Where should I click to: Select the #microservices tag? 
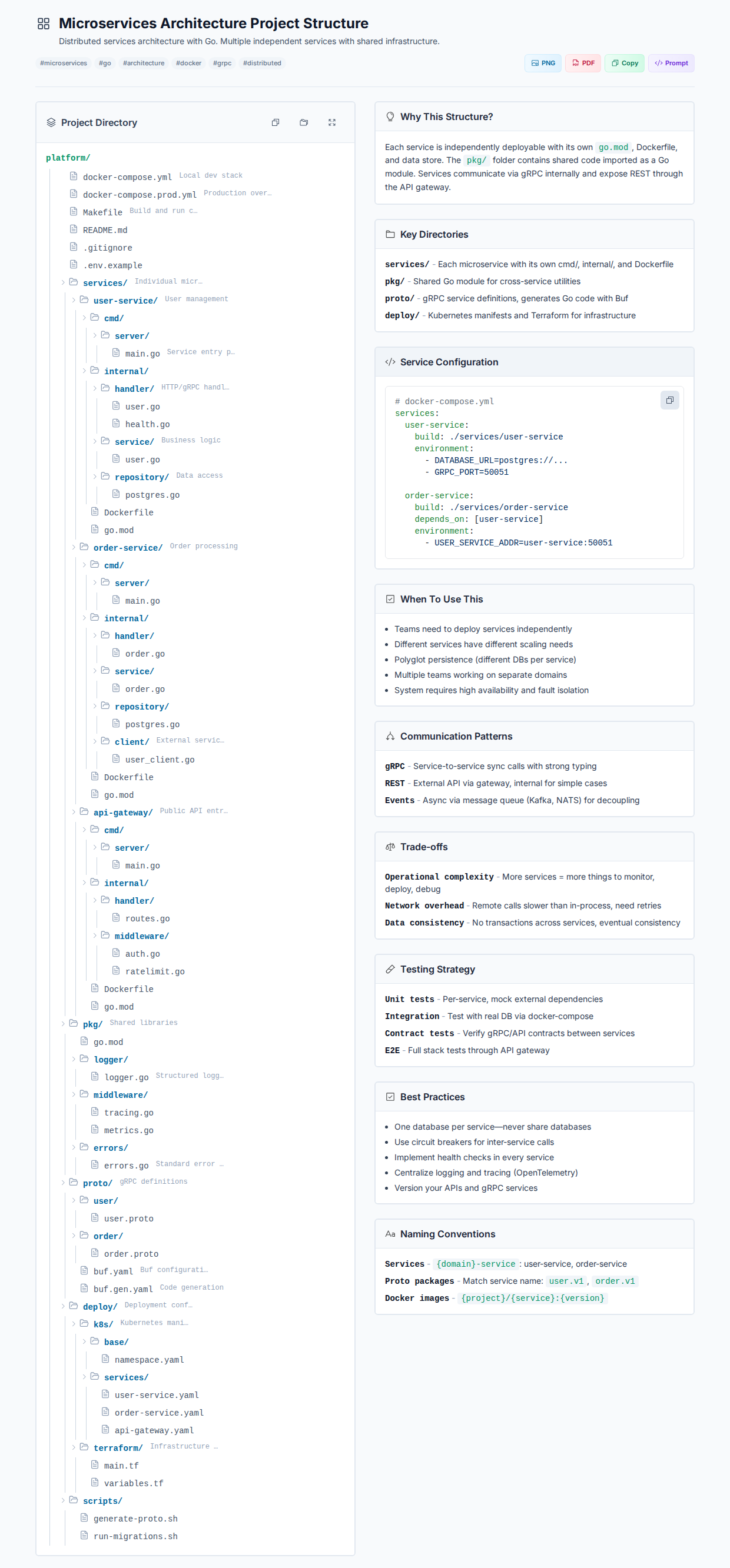[64, 64]
